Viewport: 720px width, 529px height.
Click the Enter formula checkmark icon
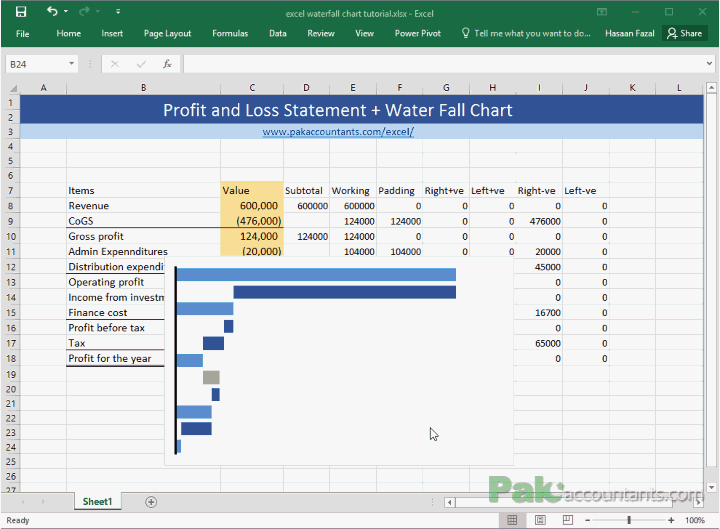[x=141, y=64]
